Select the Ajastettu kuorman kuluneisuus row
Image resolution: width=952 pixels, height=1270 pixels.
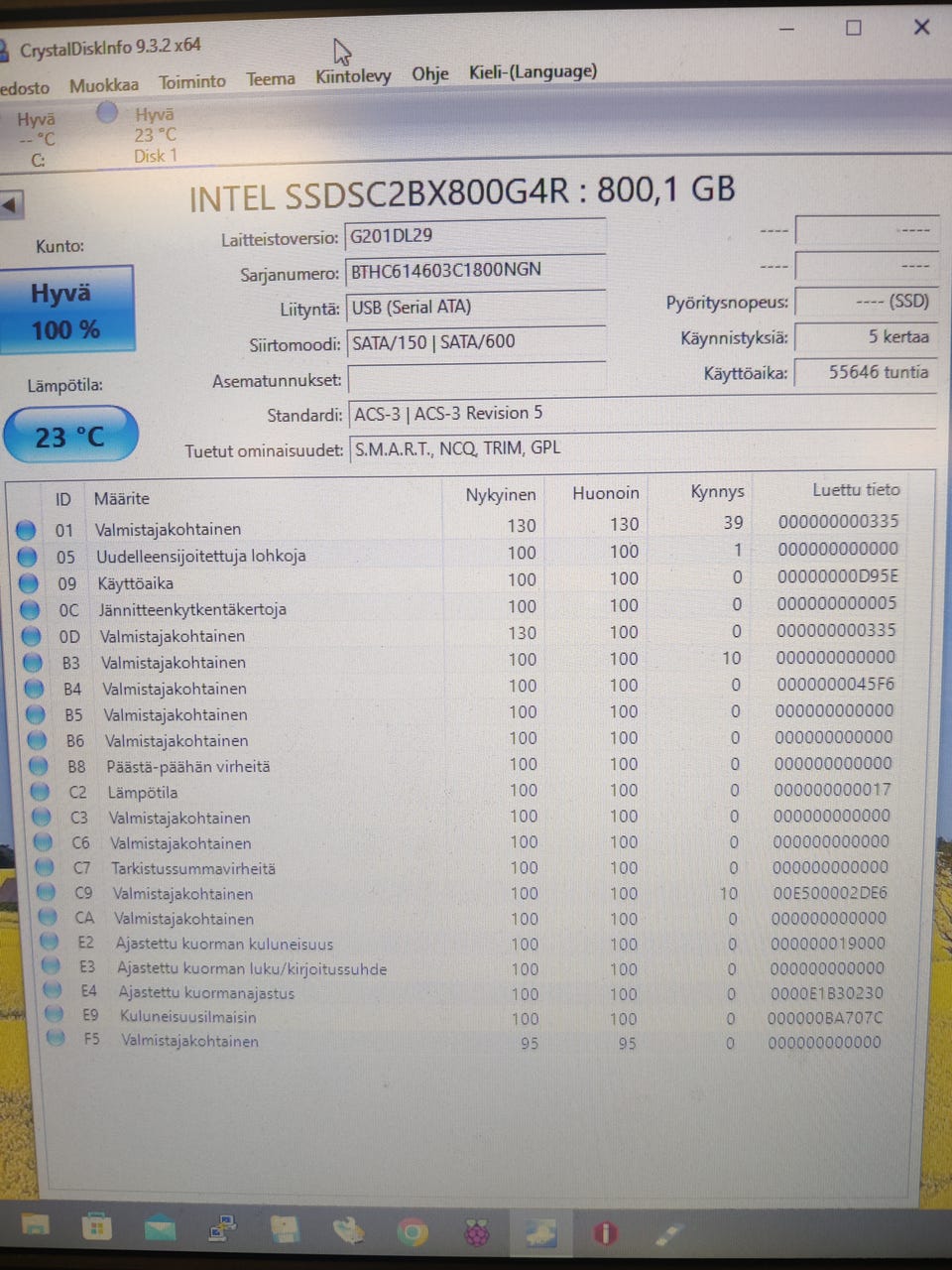coord(470,944)
